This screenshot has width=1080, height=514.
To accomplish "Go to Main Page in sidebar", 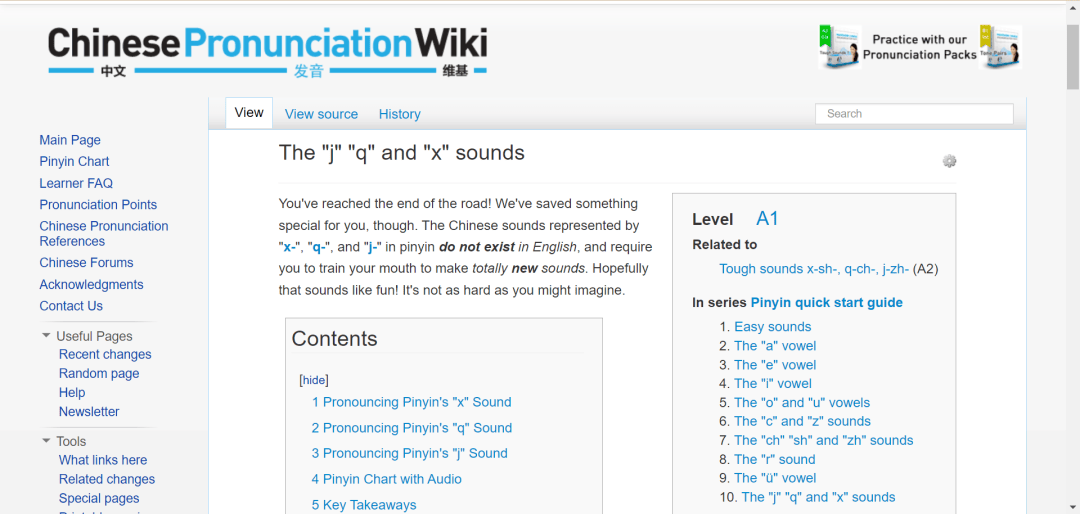I will (70, 140).
